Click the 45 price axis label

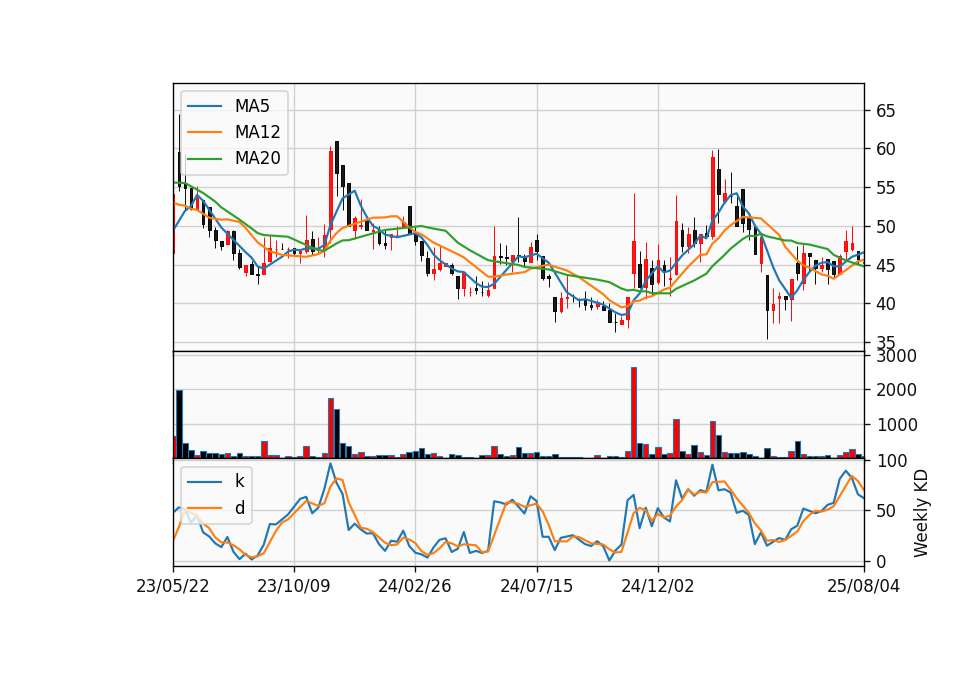click(x=885, y=266)
